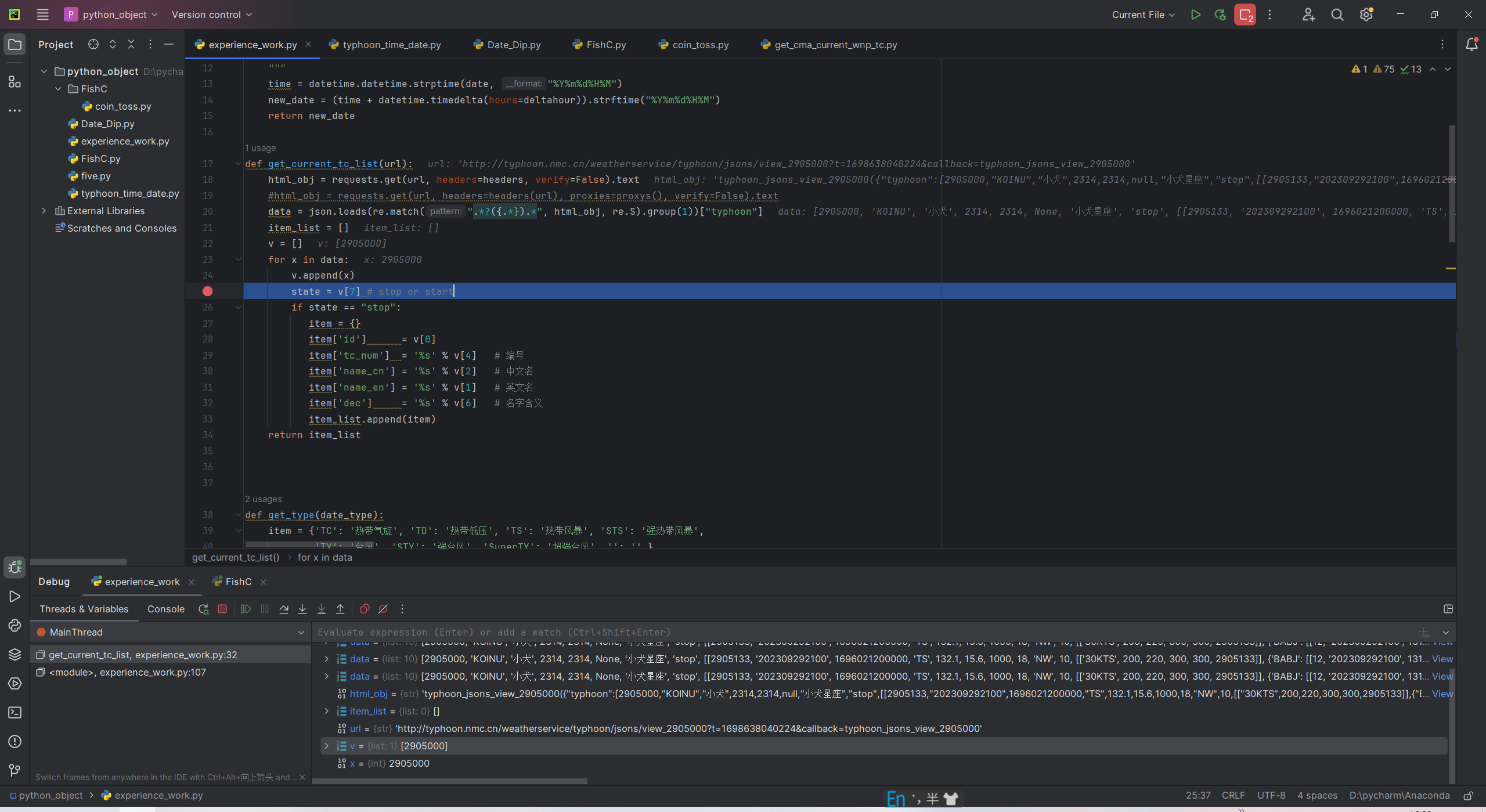Toggle the Debug tool window button
The width and height of the screenshot is (1486, 812).
tap(15, 568)
